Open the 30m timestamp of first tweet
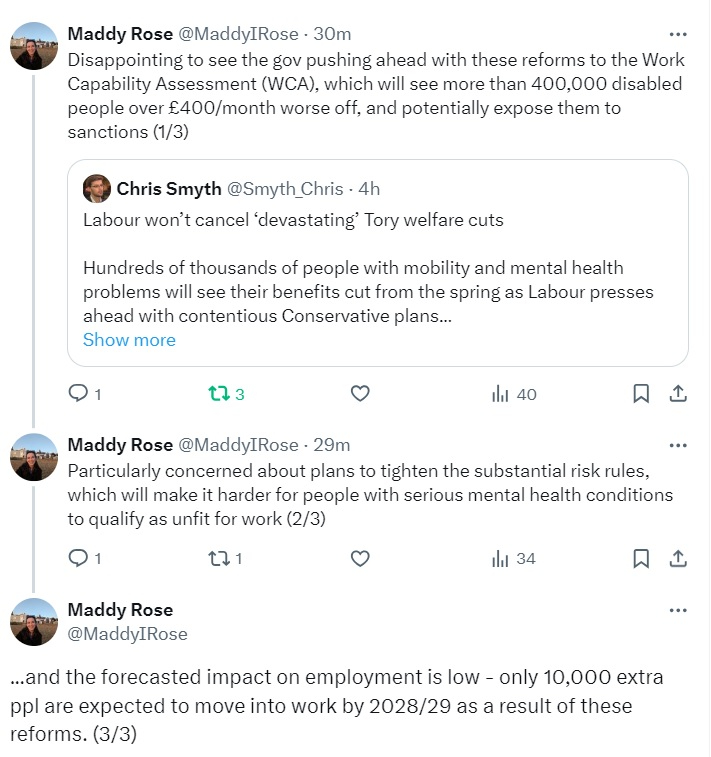Image resolution: width=711 pixels, height=757 pixels. [332, 34]
